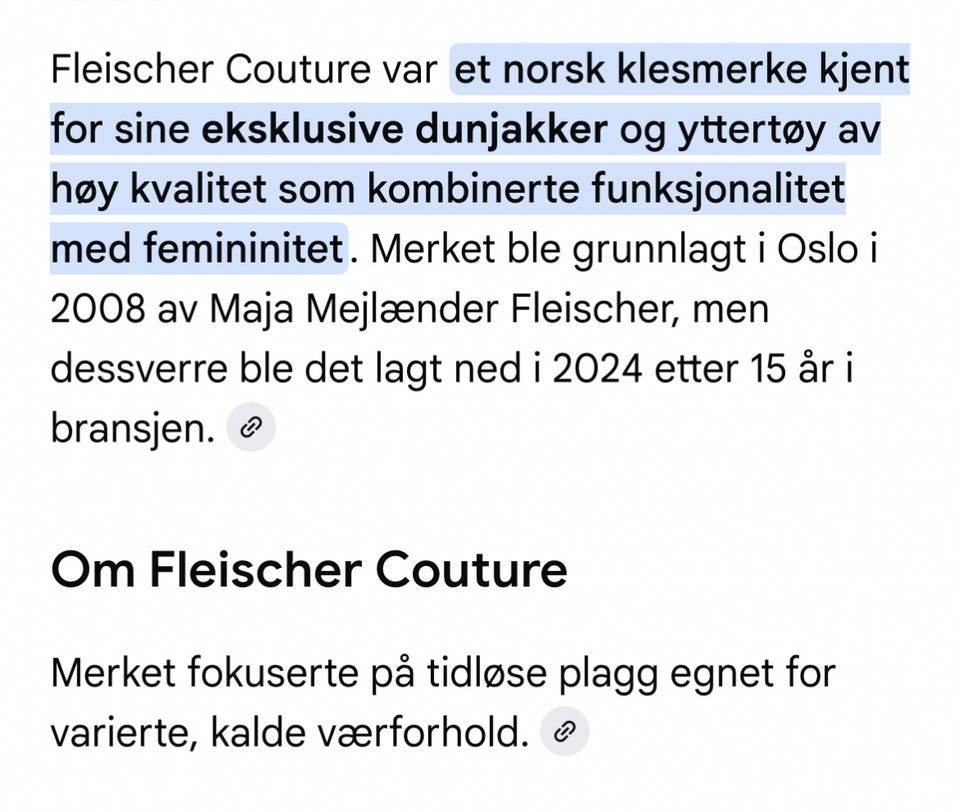Image resolution: width=960 pixels, height=812 pixels.
Task: Click the word "funksjonalitet" in highlighted text
Action: [x=718, y=189]
